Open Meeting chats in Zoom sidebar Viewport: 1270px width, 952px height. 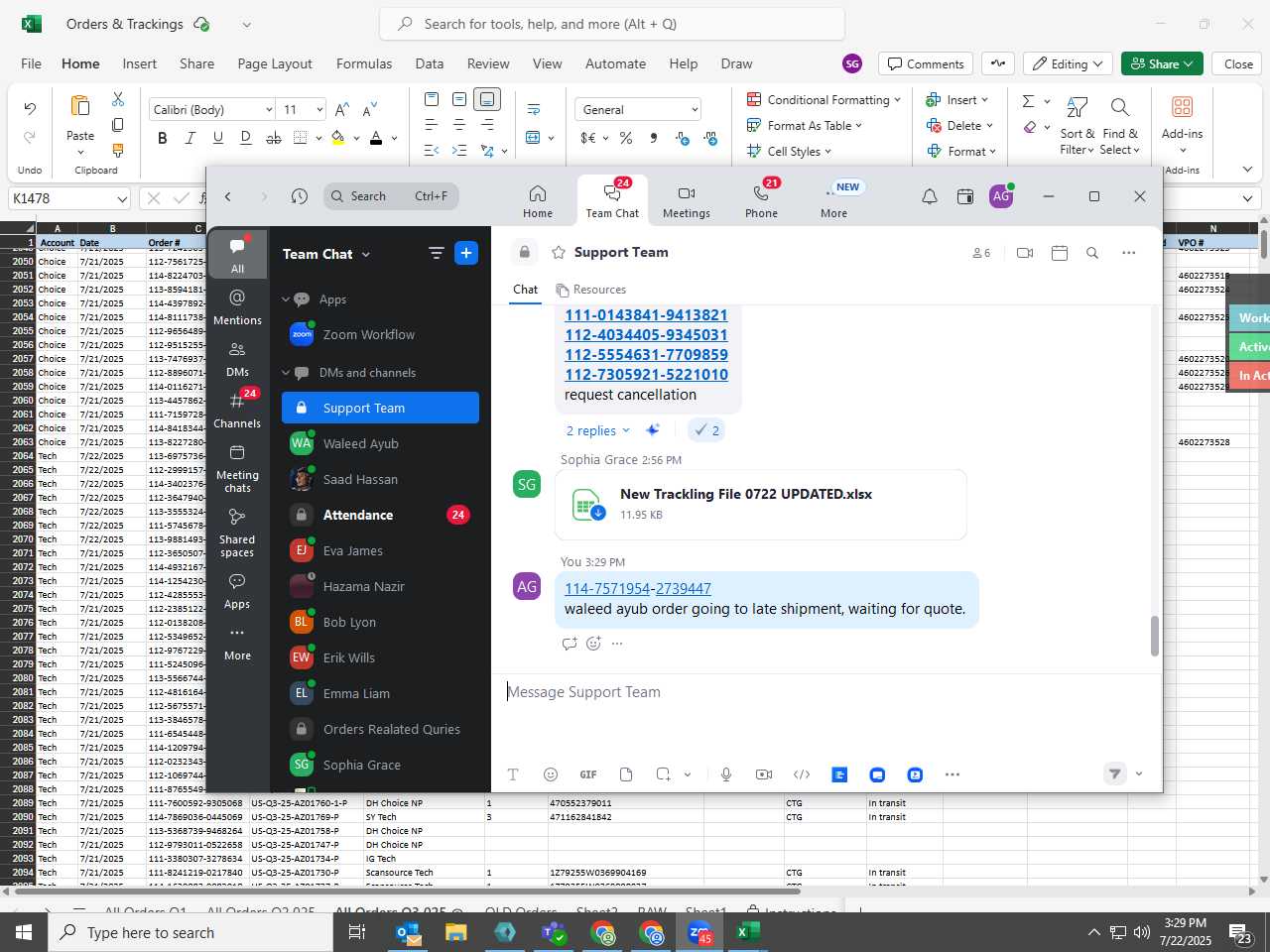click(237, 468)
